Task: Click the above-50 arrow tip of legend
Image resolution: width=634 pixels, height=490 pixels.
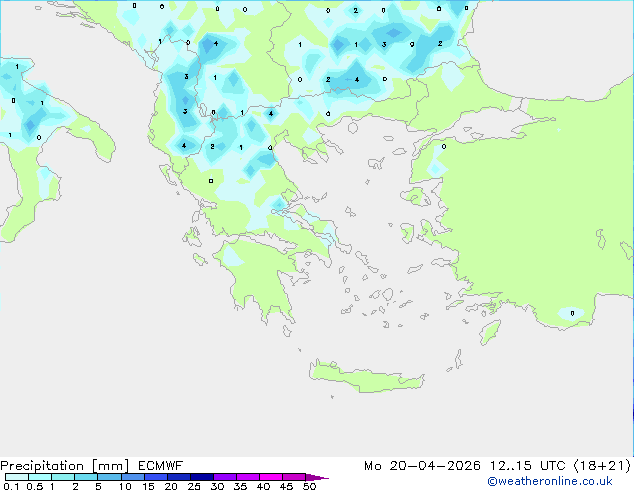Action: pyautogui.click(x=317, y=477)
